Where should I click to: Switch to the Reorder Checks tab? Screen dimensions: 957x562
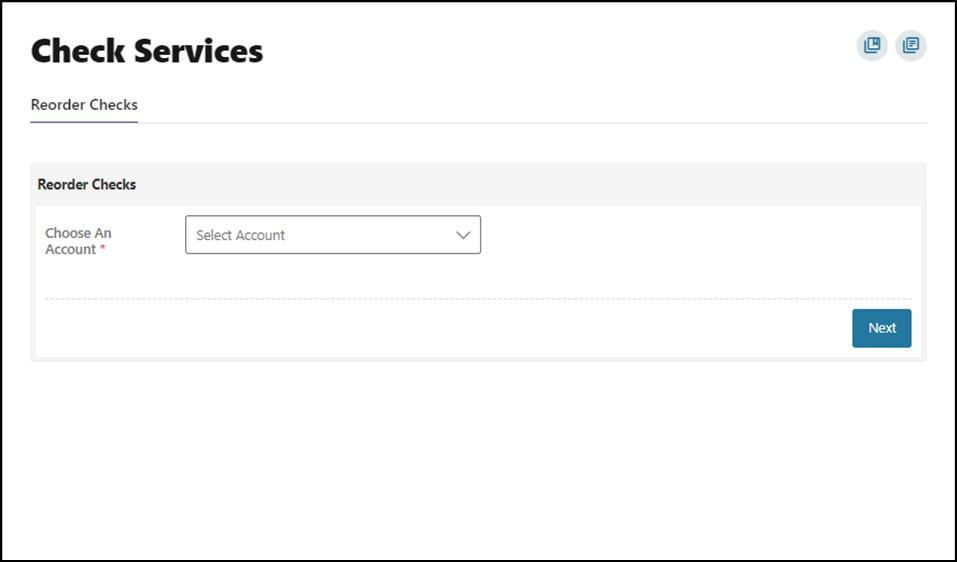(x=84, y=105)
